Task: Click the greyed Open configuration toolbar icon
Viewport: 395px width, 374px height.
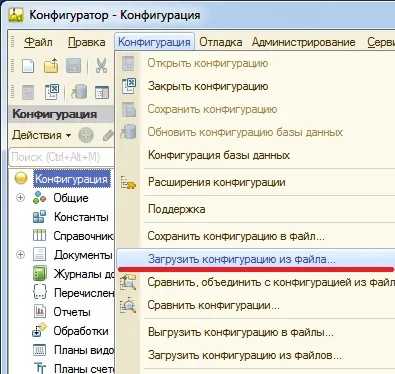Action: 28,92
